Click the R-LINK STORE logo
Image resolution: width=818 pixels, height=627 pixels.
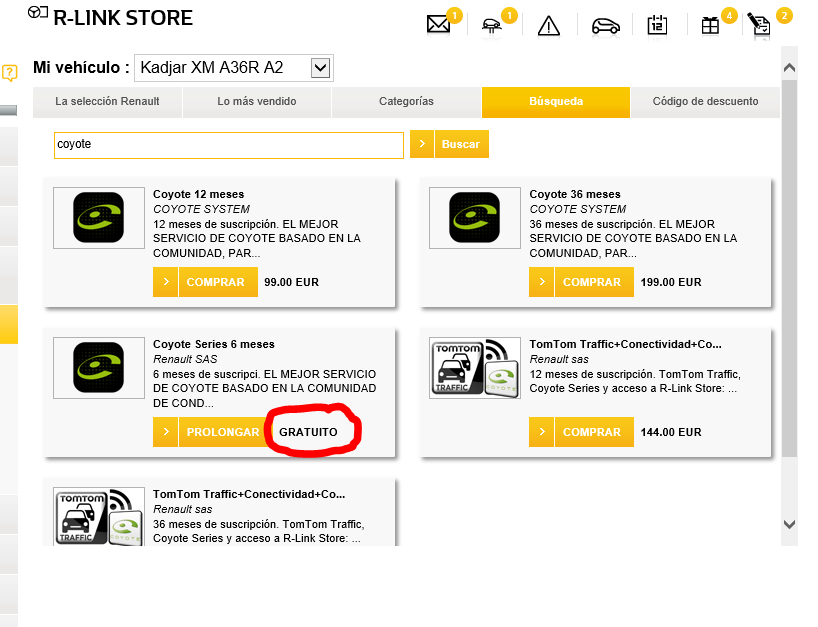coord(110,17)
